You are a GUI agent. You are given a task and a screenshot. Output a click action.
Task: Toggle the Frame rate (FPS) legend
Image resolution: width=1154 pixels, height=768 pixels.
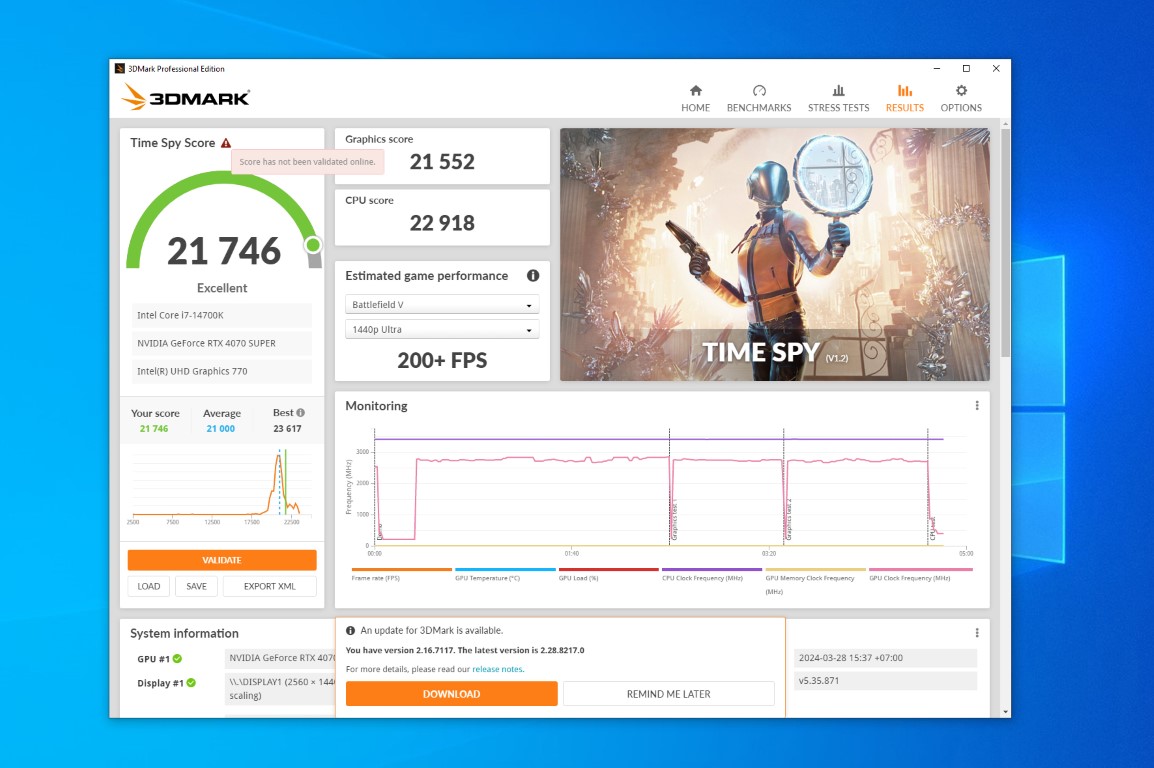401,575
